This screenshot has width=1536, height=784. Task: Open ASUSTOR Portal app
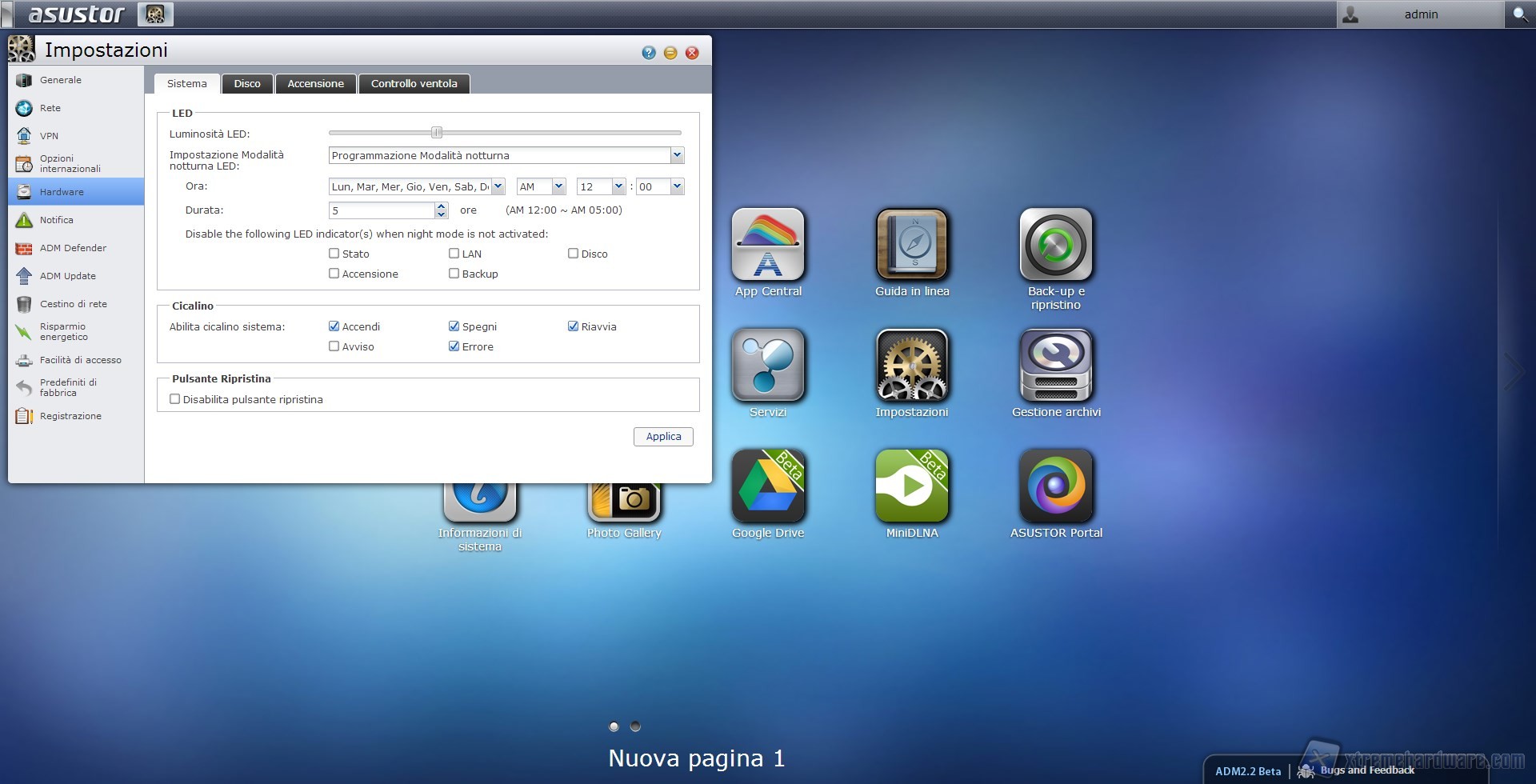pyautogui.click(x=1056, y=486)
